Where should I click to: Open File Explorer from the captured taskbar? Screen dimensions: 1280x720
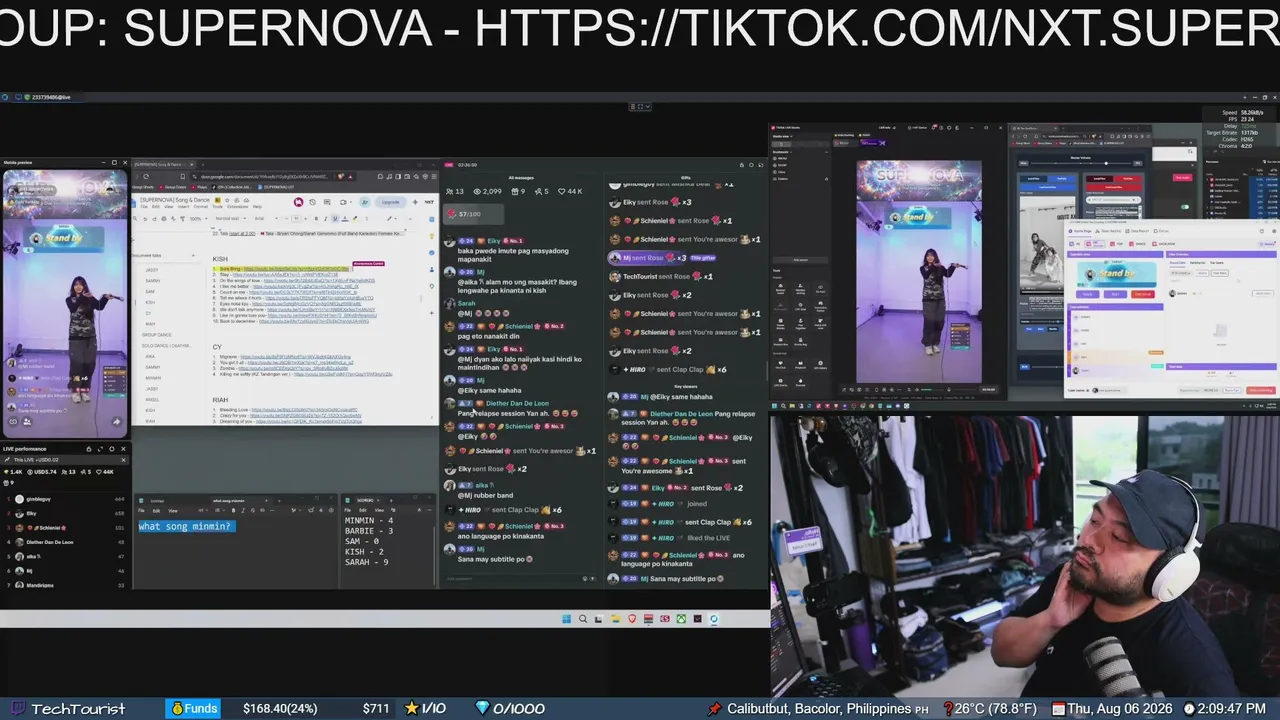pos(616,619)
